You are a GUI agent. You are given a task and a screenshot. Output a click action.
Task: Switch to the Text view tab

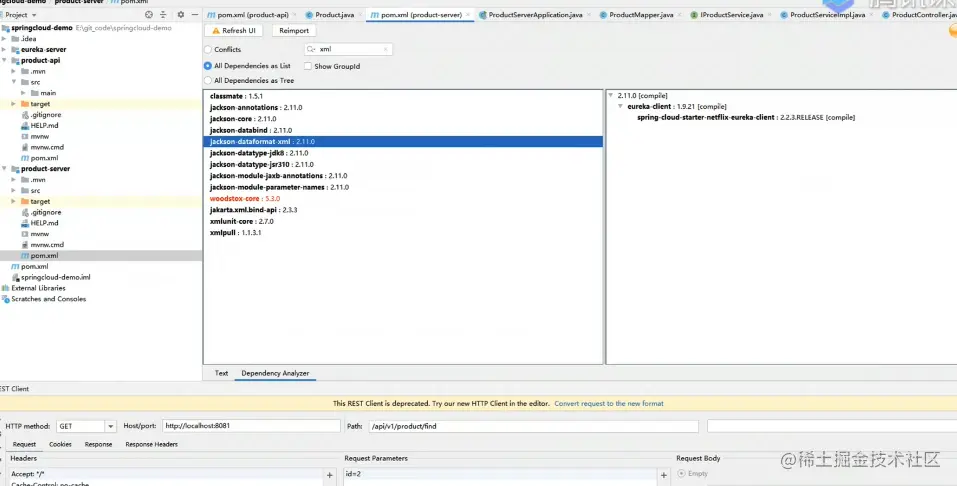click(222, 373)
